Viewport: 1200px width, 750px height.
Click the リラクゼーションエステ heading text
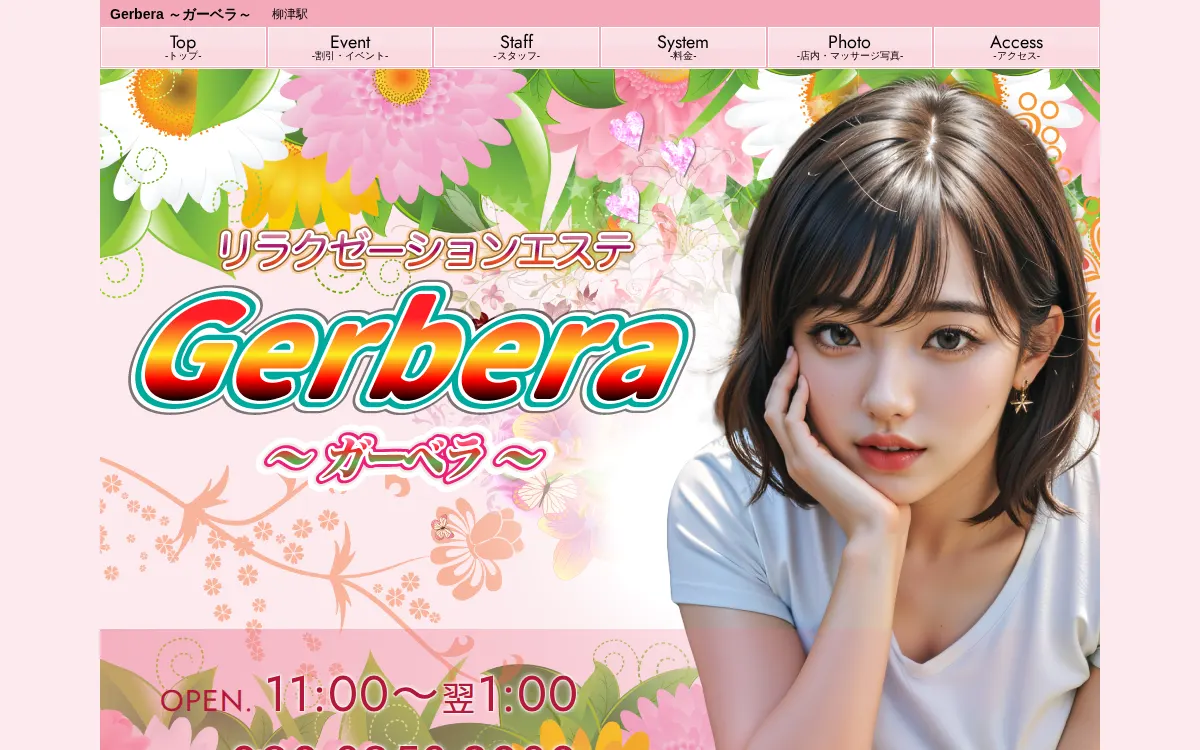click(426, 250)
